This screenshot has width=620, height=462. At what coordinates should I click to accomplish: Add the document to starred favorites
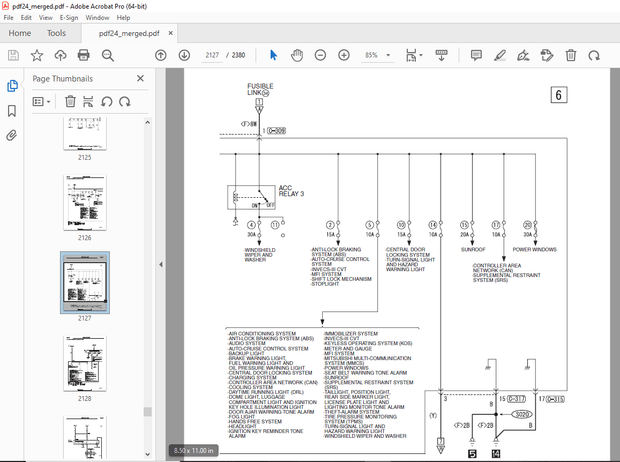click(x=37, y=55)
